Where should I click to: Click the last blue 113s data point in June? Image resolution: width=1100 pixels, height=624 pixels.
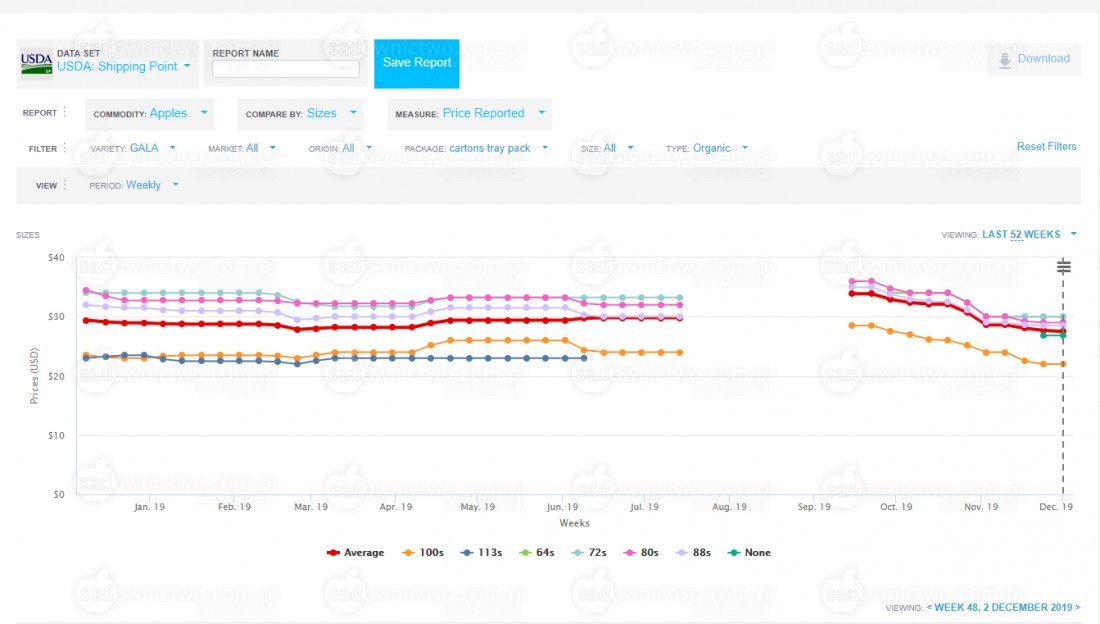coord(584,358)
